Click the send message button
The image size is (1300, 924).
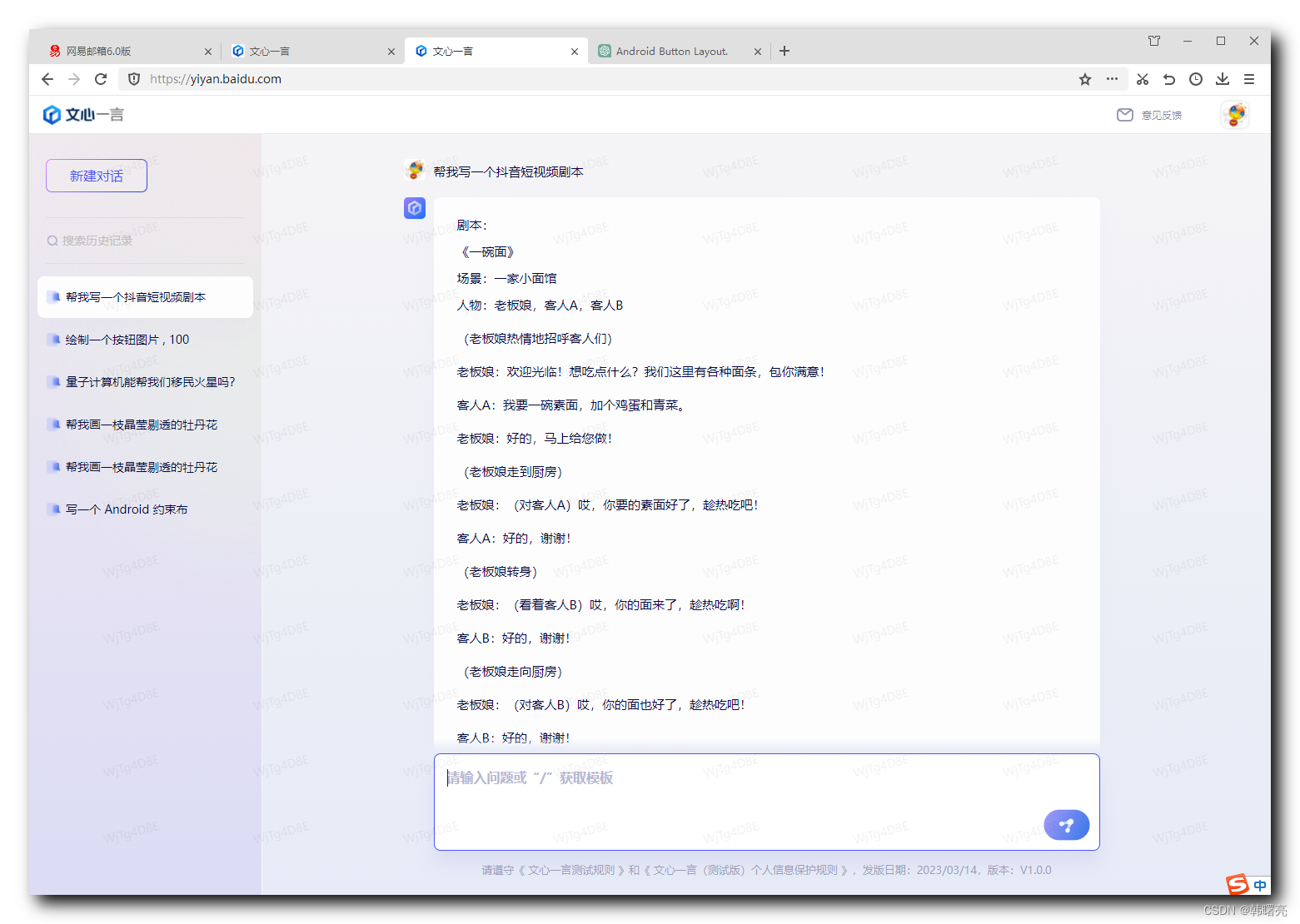(x=1067, y=825)
